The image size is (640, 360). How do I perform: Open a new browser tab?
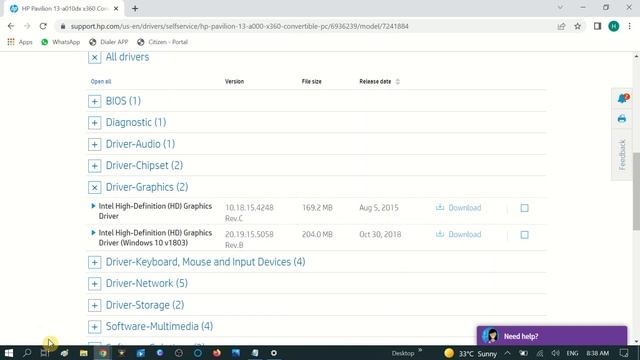pyautogui.click(x=135, y=8)
